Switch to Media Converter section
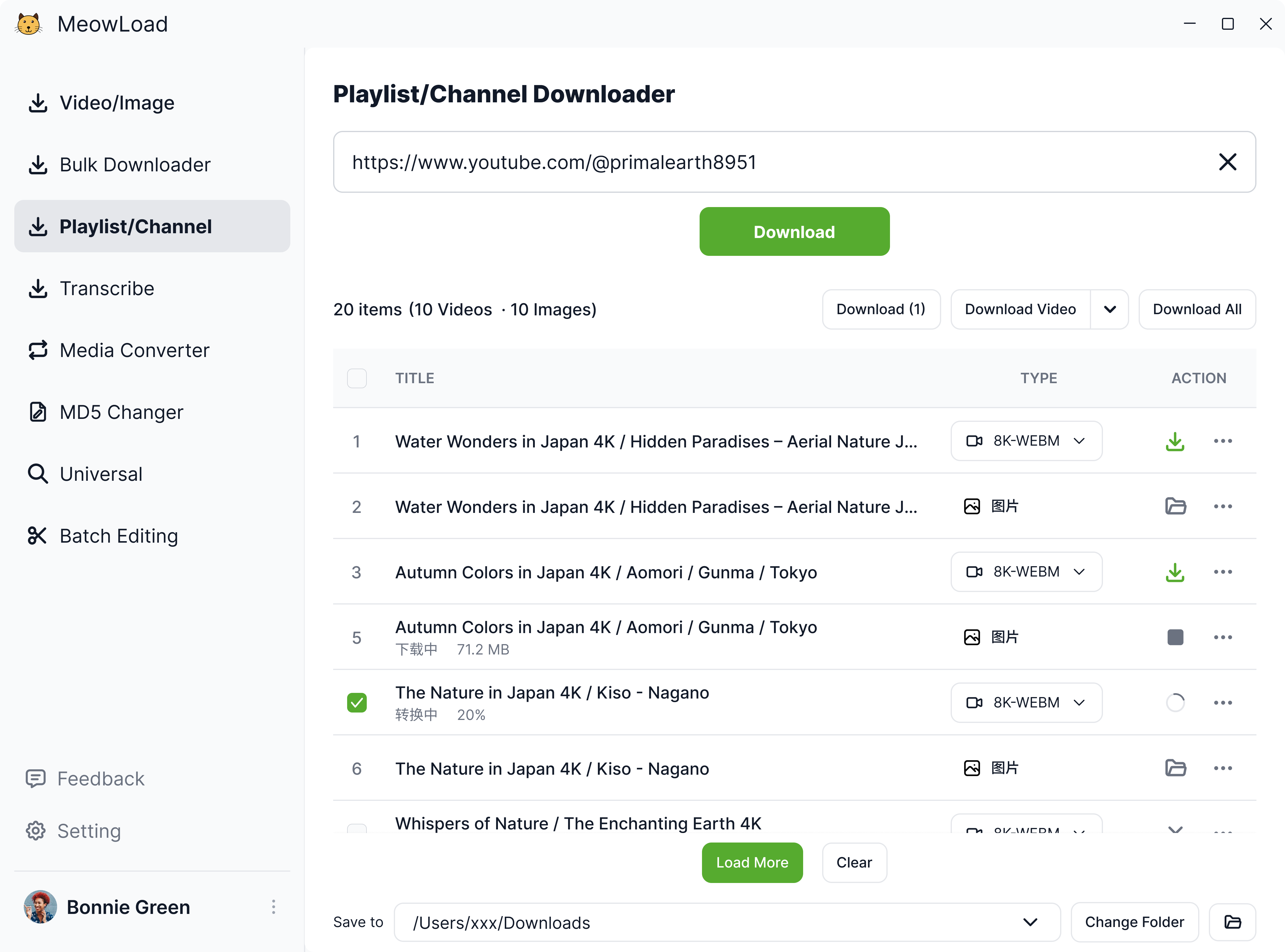Viewport: 1285px width, 952px height. tap(134, 350)
